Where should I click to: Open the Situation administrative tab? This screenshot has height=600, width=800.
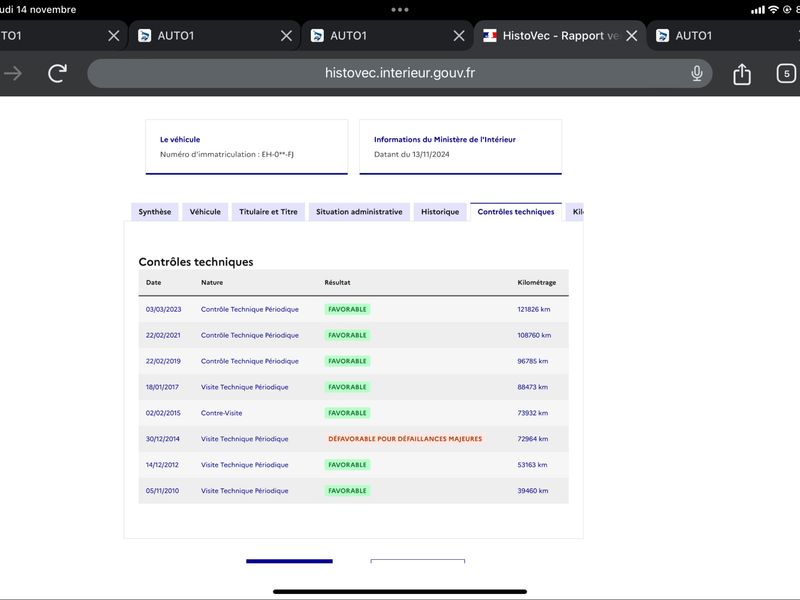click(x=359, y=212)
